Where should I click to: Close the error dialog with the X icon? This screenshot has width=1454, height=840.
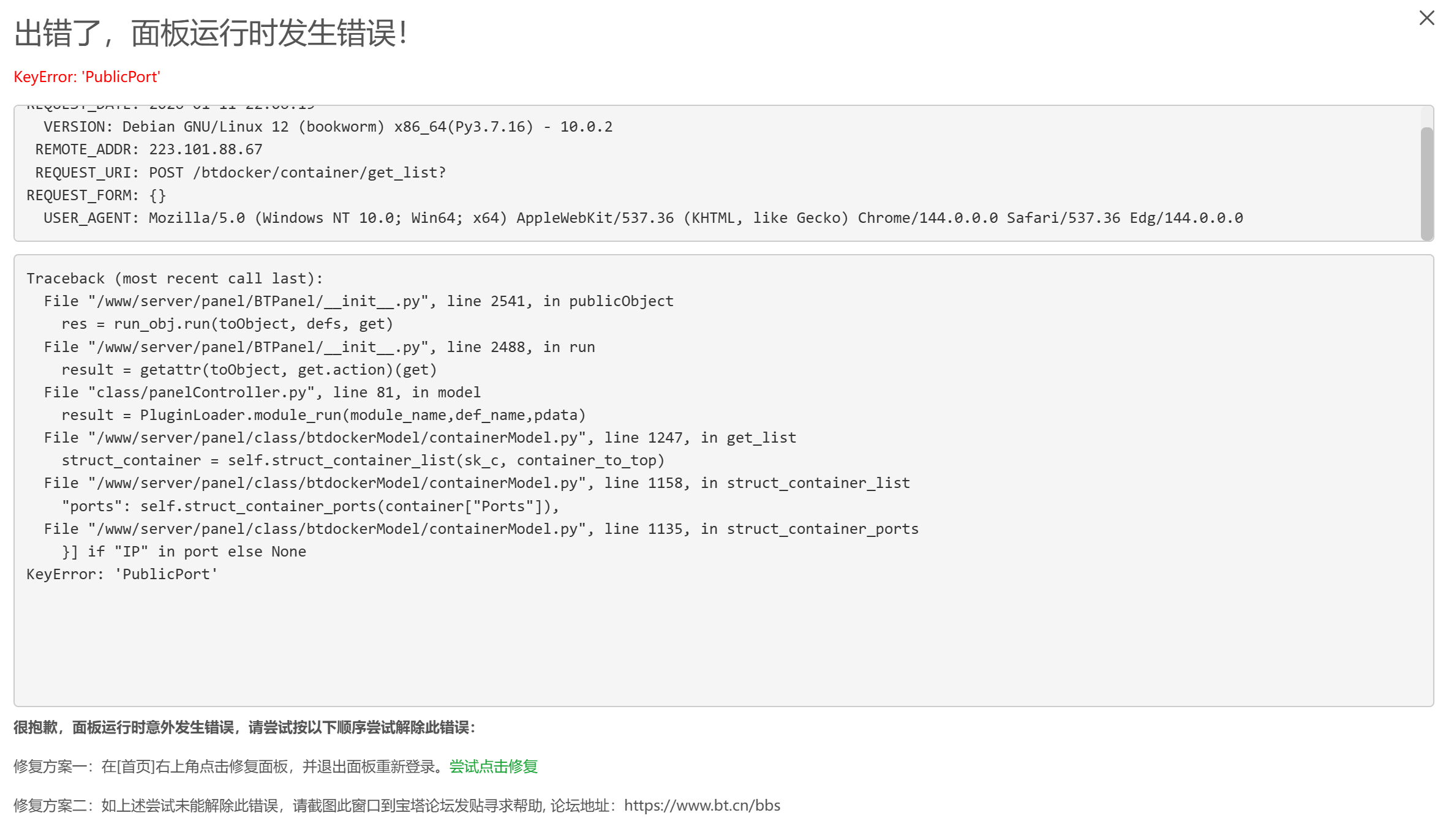1426,18
